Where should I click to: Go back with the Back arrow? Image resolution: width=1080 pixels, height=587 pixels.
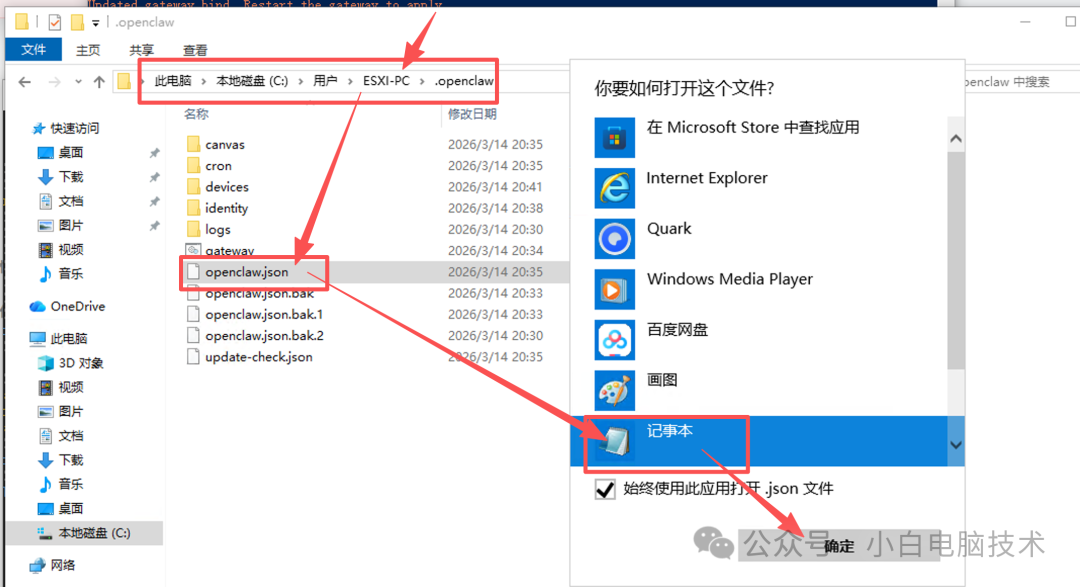25,82
